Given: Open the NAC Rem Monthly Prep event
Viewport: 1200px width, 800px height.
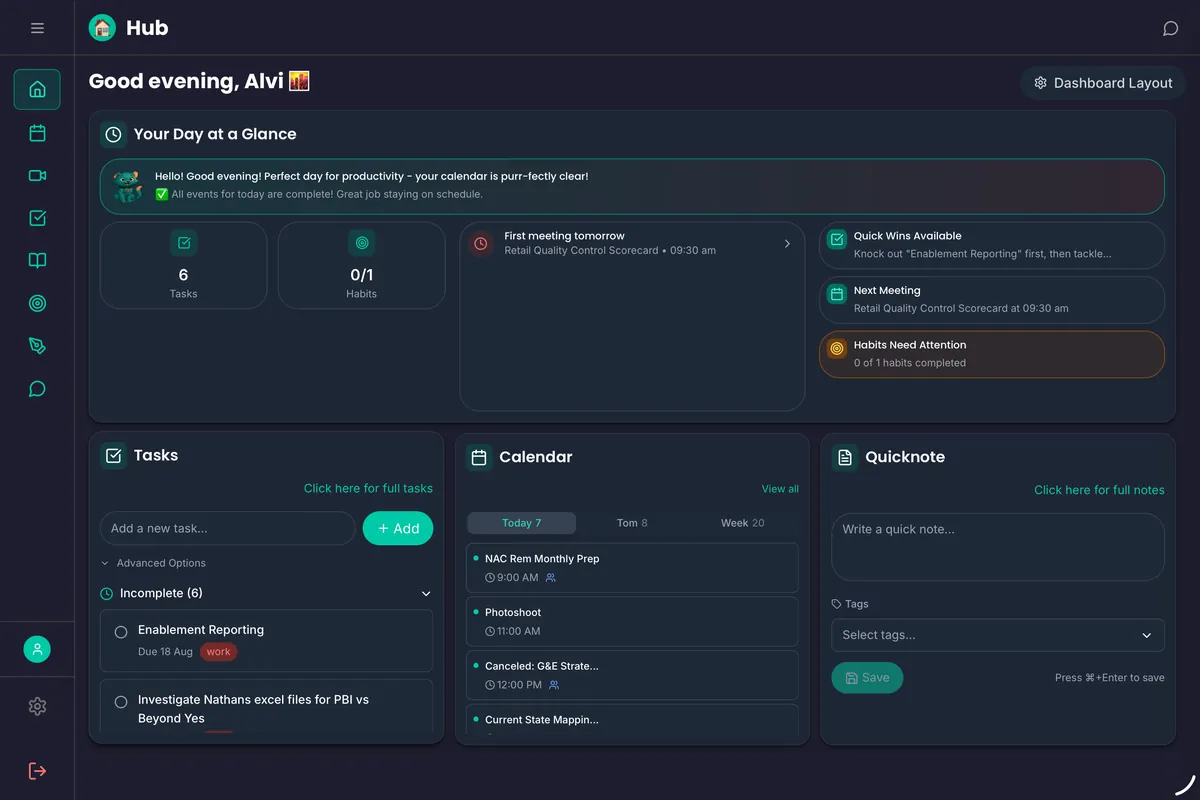Looking at the screenshot, I should coord(632,568).
